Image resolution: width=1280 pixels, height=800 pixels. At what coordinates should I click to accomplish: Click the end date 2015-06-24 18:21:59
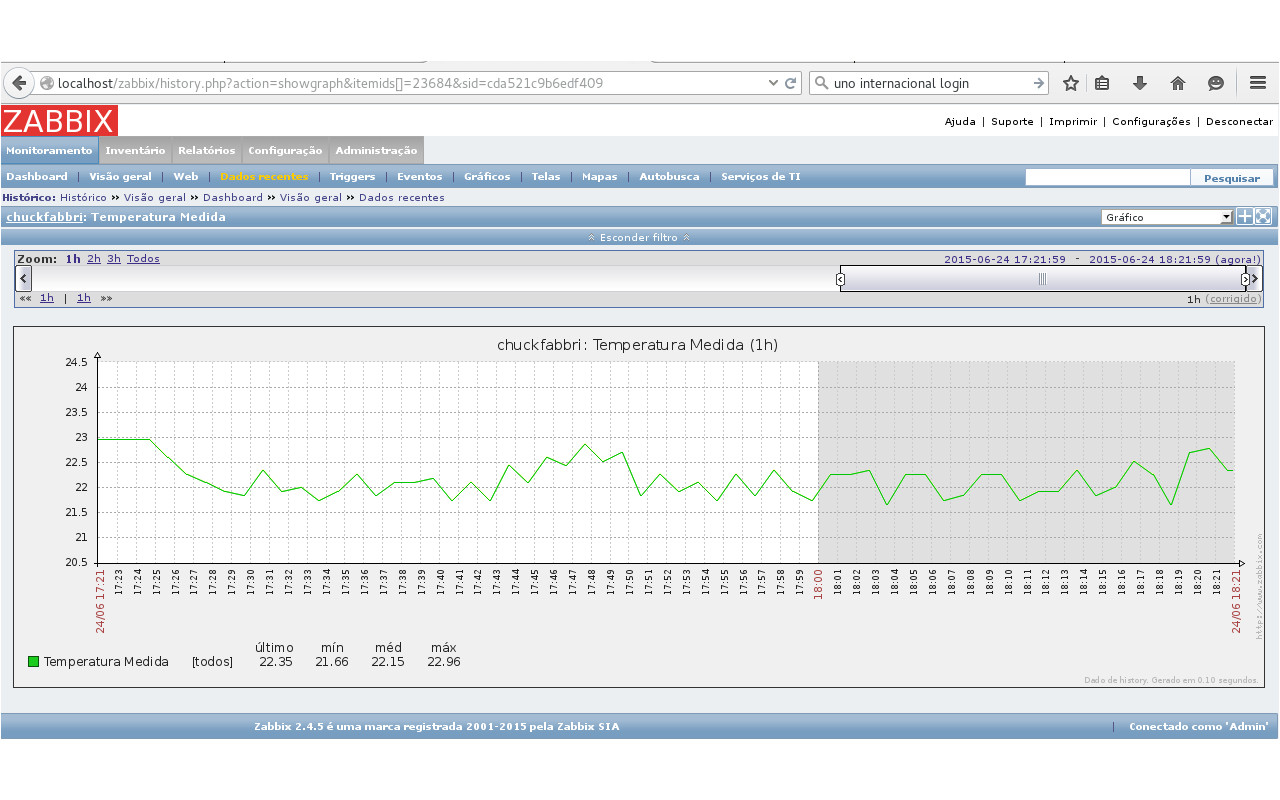[1150, 259]
